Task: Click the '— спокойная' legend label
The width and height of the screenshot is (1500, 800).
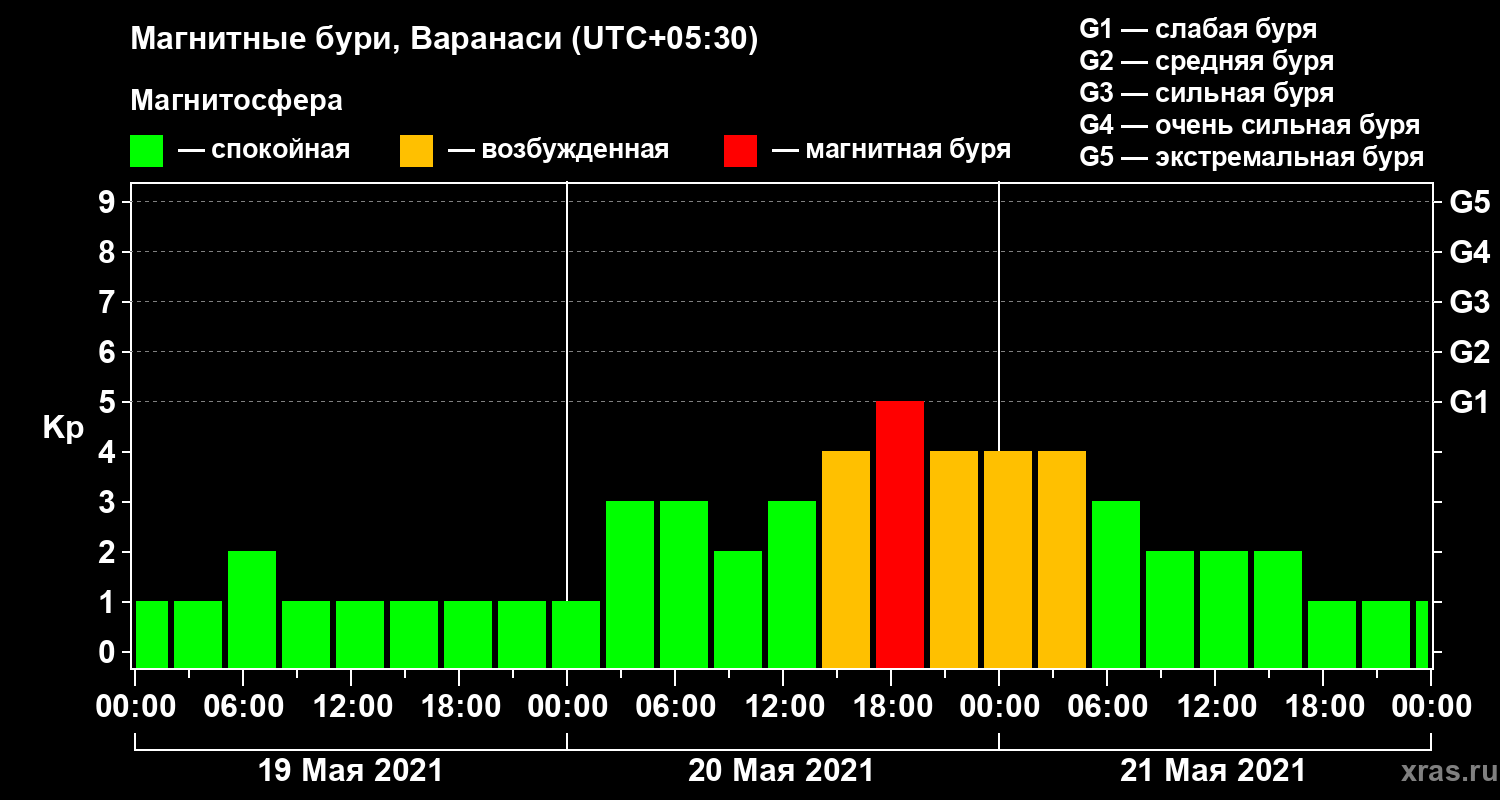Action: [264, 151]
